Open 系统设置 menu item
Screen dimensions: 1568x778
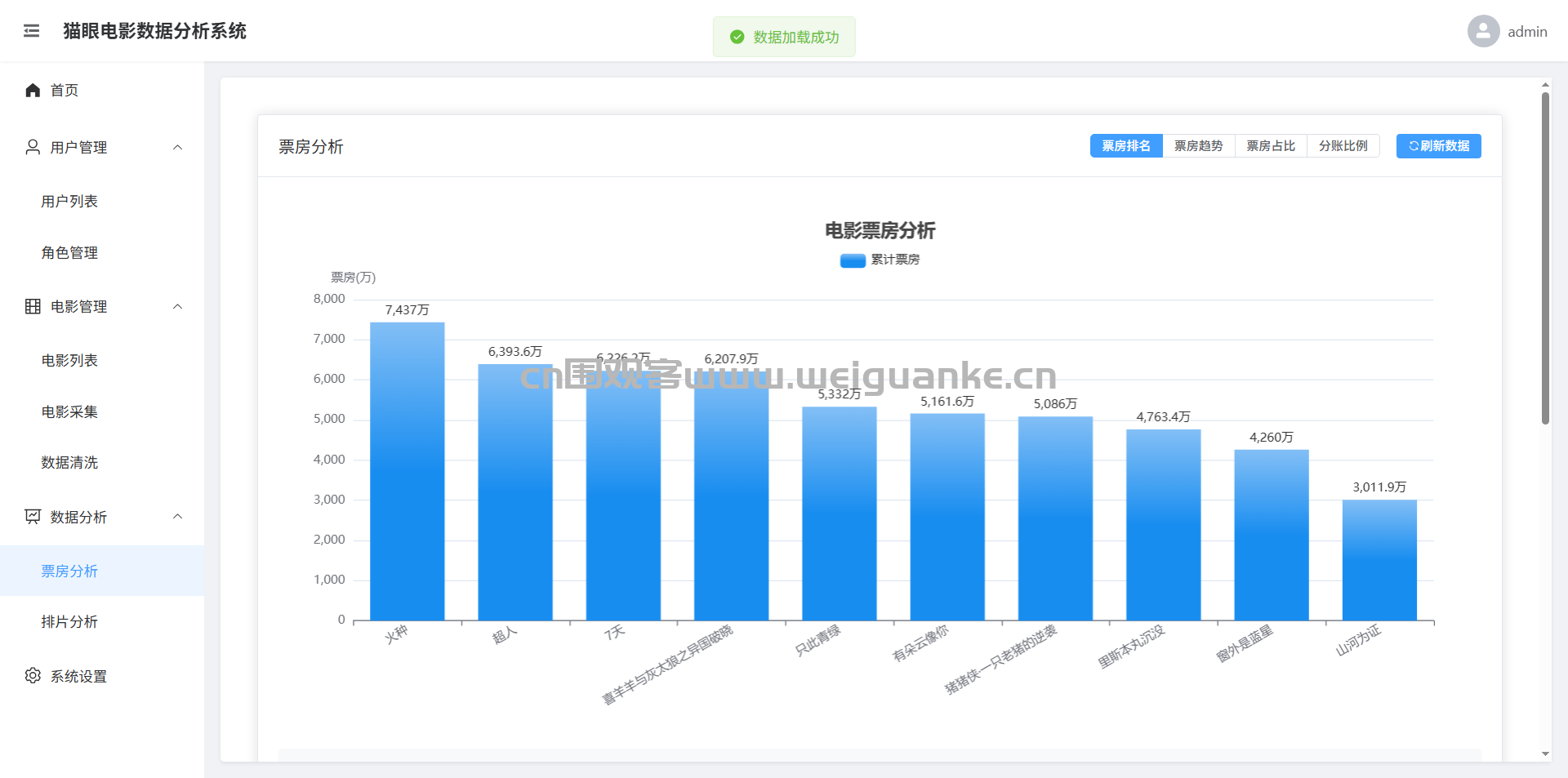click(x=102, y=676)
